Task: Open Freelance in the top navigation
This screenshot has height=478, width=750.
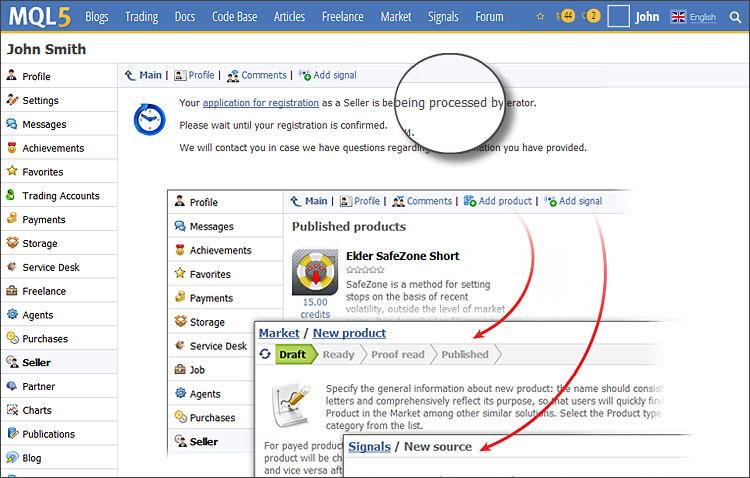Action: (x=342, y=17)
